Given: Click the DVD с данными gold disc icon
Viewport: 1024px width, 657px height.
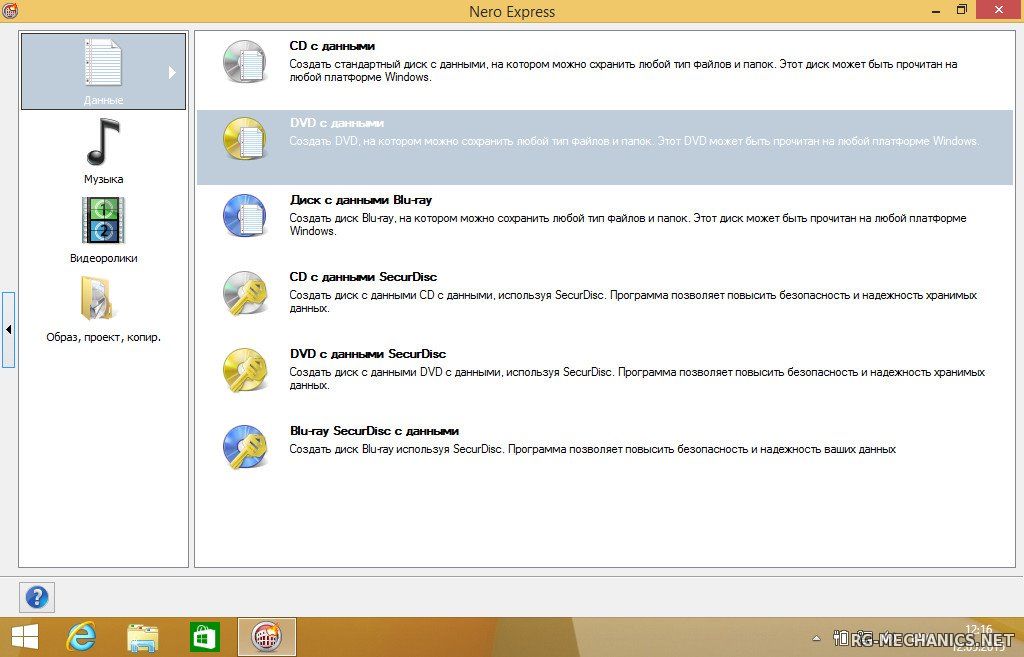Looking at the screenshot, I should pyautogui.click(x=245, y=139).
